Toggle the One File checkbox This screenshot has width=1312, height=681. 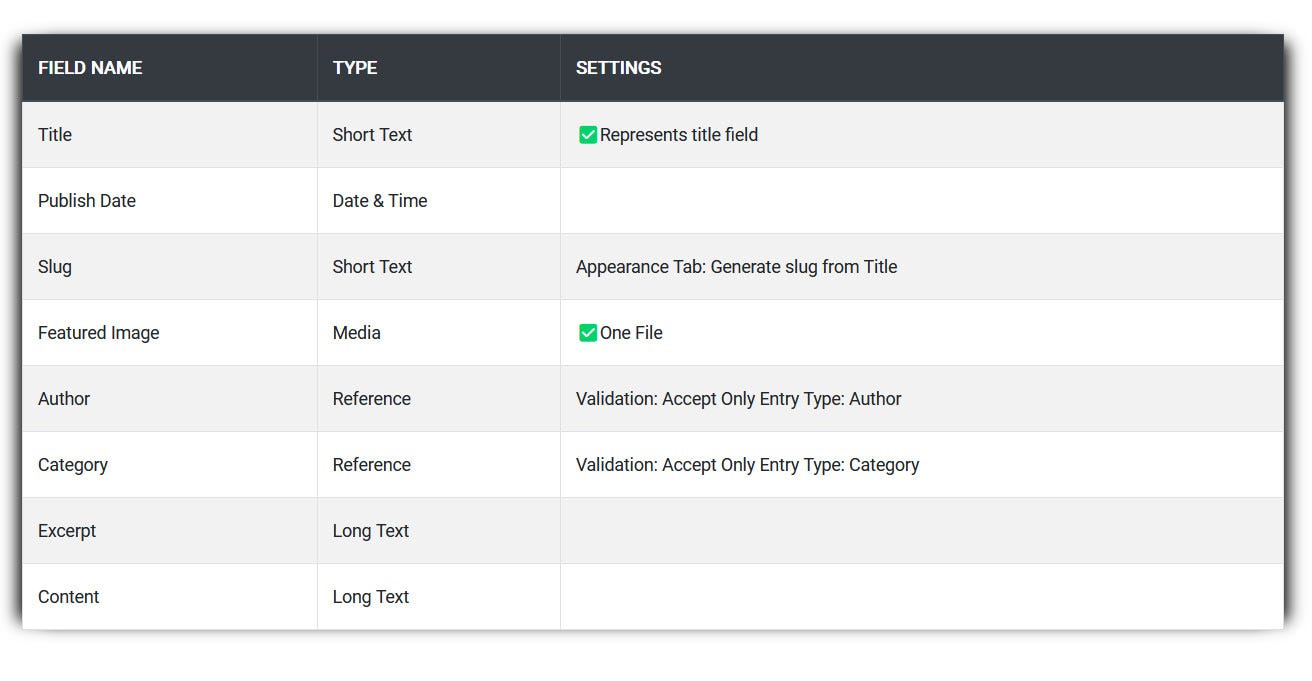[588, 333]
